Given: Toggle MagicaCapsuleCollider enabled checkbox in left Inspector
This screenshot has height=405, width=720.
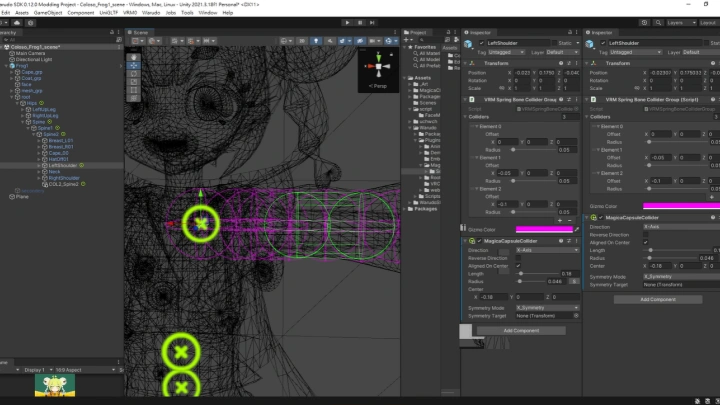Looking at the screenshot, I should [x=479, y=241].
